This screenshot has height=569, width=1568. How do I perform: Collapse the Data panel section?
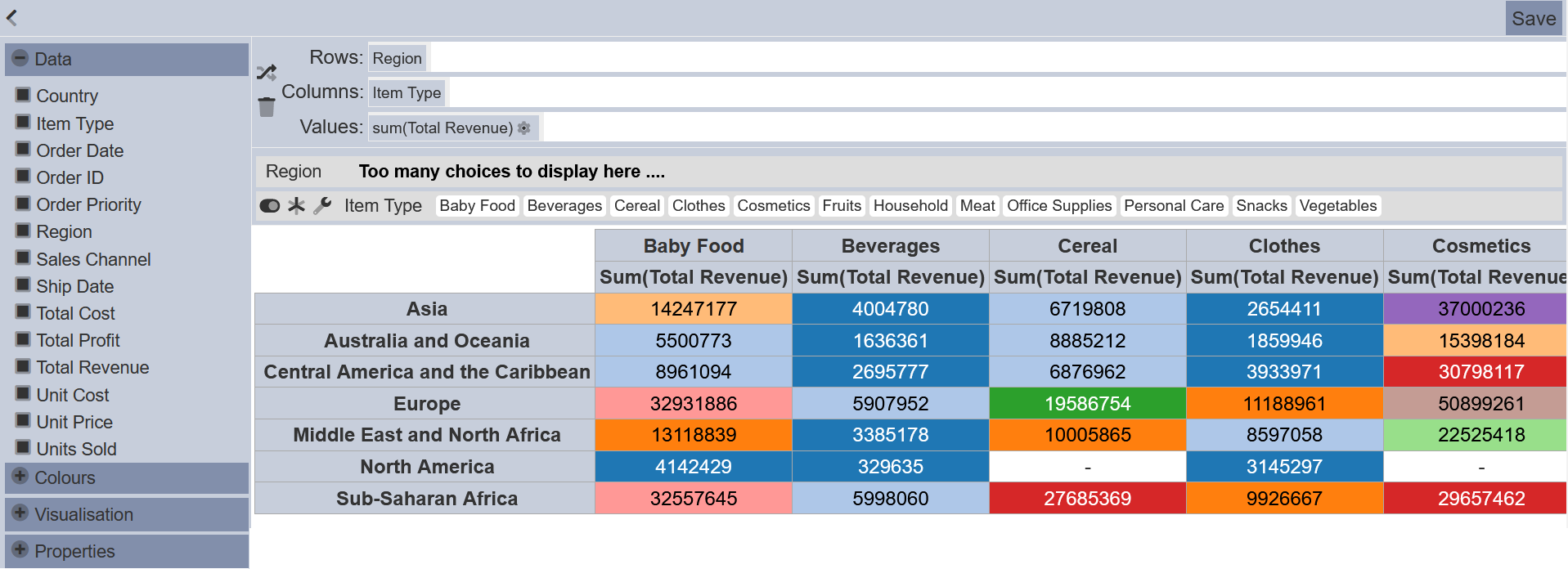pos(127,59)
